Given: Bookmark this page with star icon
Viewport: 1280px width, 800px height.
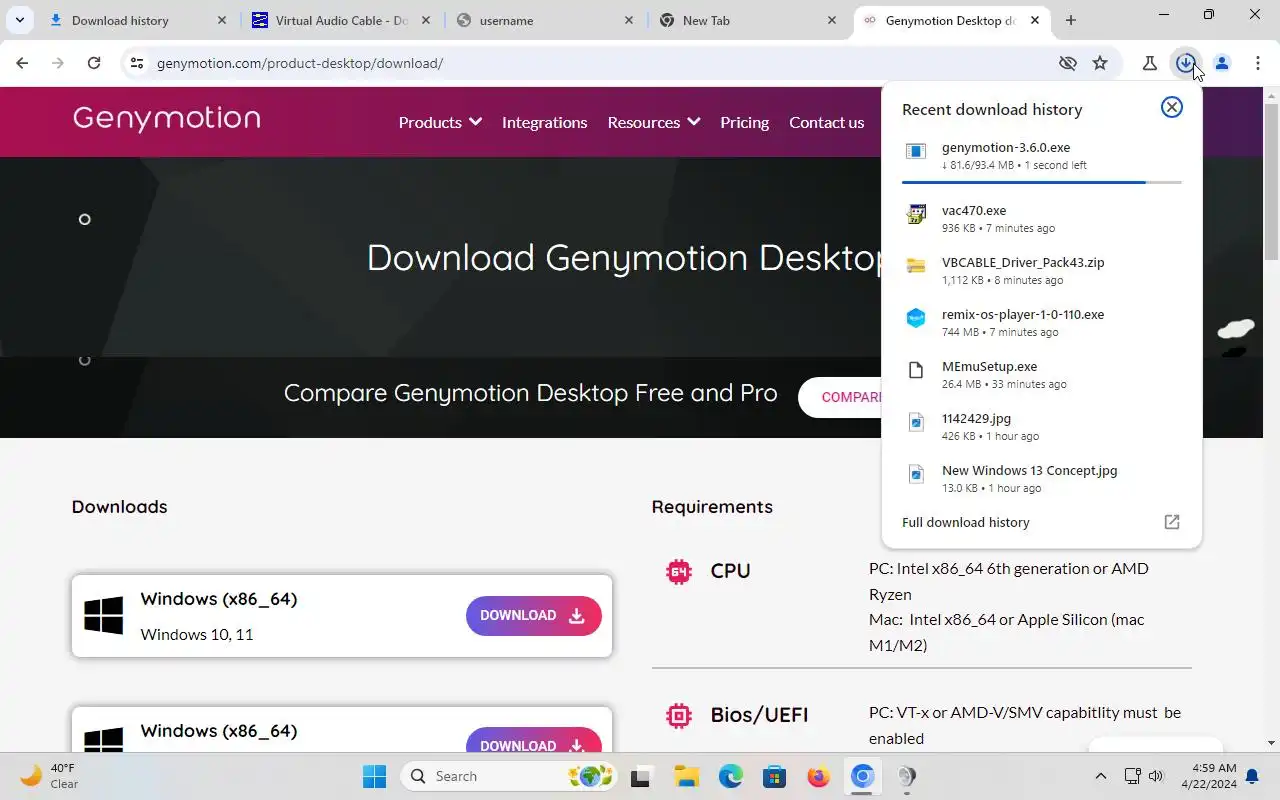Looking at the screenshot, I should point(1100,63).
